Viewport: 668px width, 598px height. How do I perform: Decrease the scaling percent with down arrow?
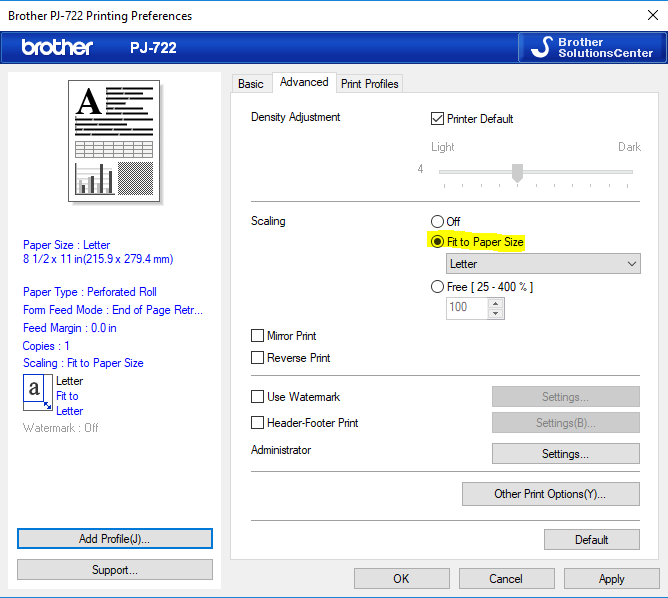pos(495,313)
